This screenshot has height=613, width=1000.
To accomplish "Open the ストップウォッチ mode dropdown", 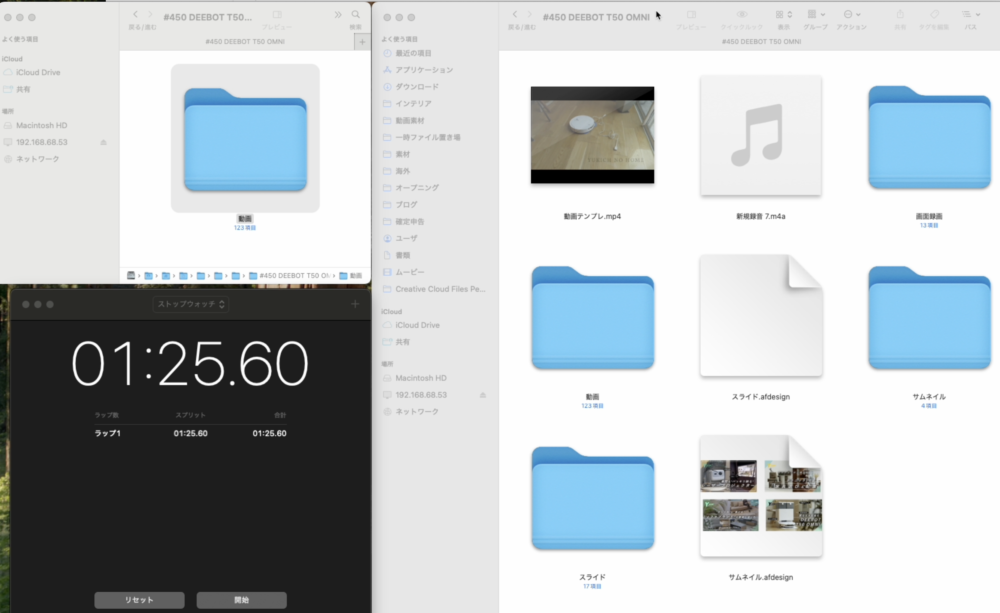I will tap(190, 304).
